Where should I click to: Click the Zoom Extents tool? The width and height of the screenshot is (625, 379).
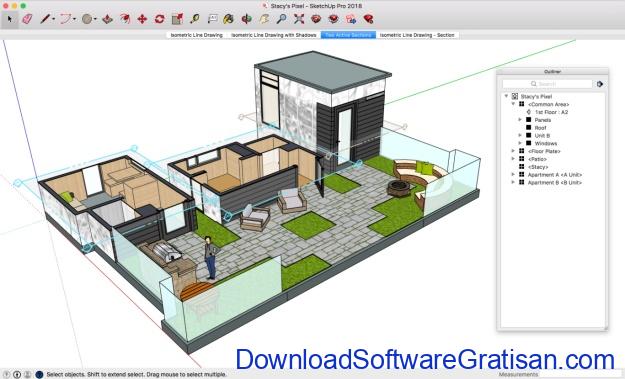click(x=299, y=19)
